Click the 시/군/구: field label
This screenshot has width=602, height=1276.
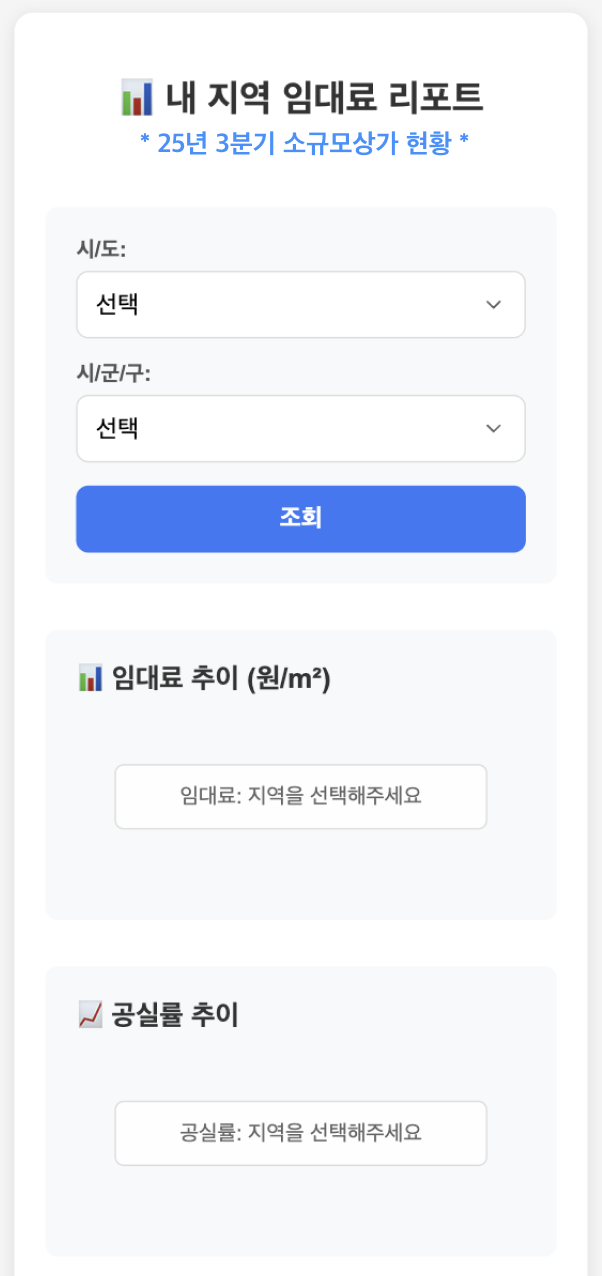(x=113, y=374)
